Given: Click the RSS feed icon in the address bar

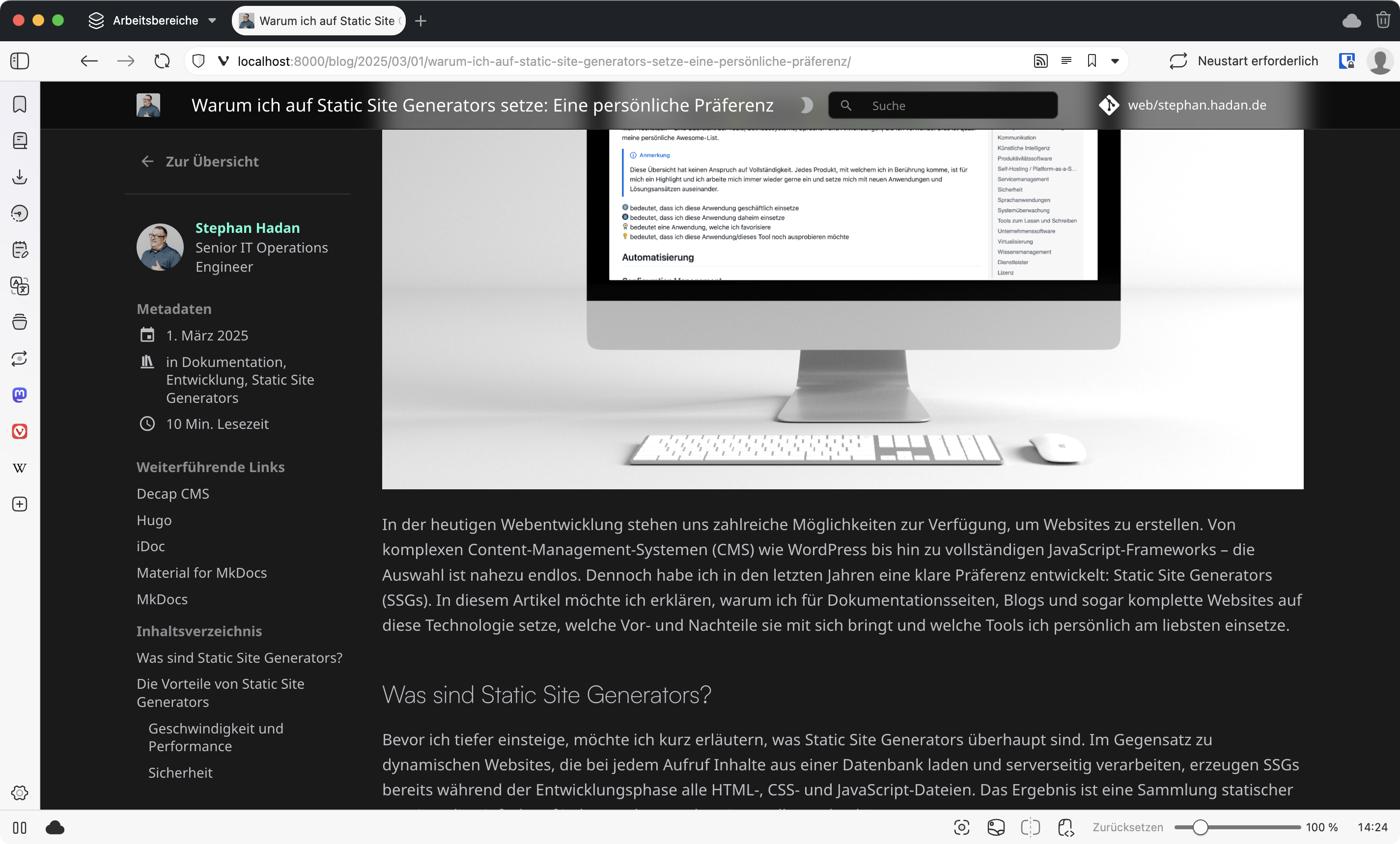Looking at the screenshot, I should click(x=1040, y=61).
